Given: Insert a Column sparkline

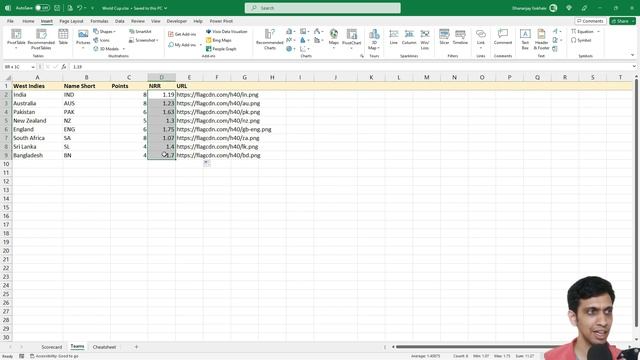Looking at the screenshot, I should tap(409, 37).
